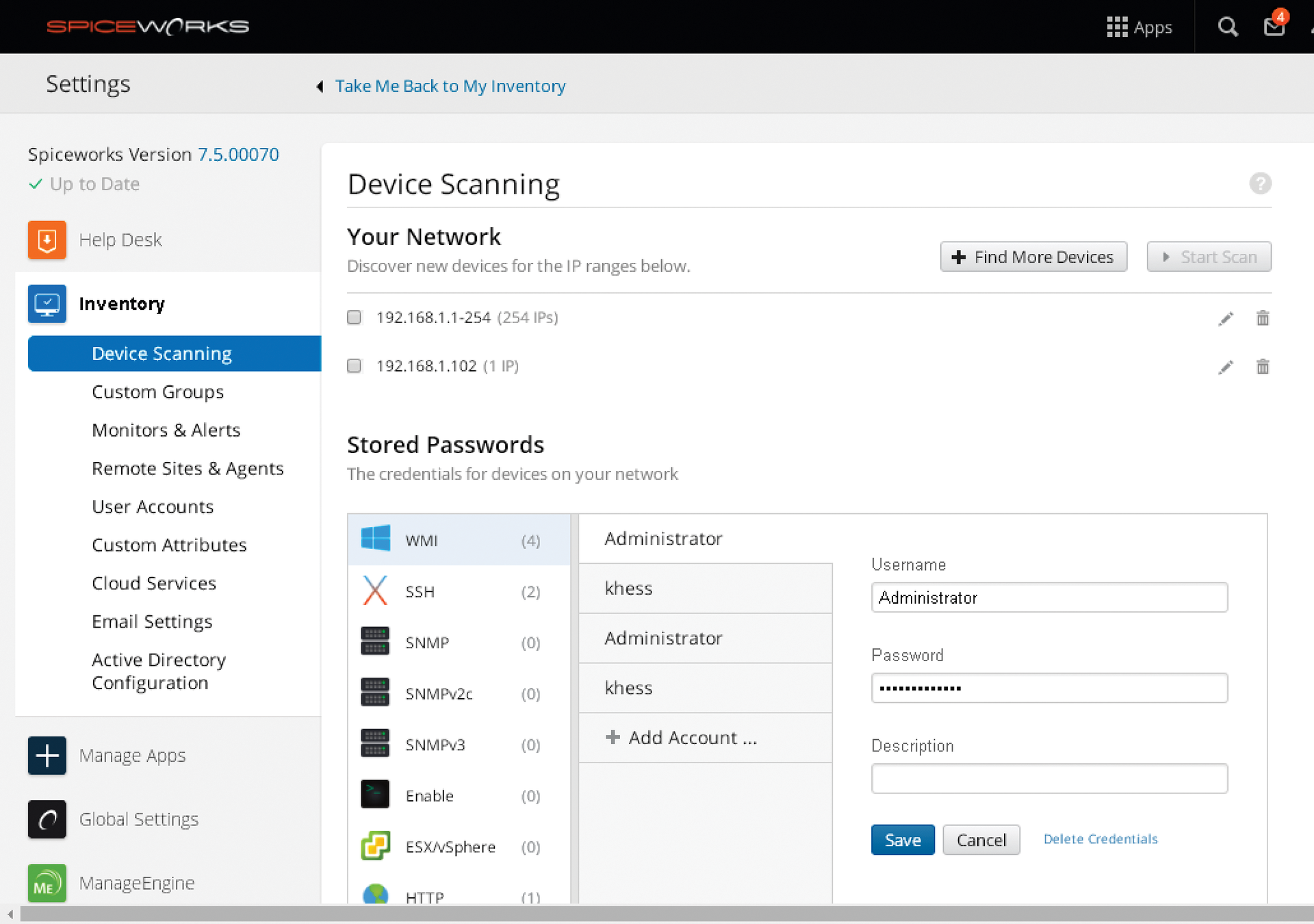This screenshot has height=924, width=1314.
Task: Select the SNMP credentials icon
Action: point(374,641)
